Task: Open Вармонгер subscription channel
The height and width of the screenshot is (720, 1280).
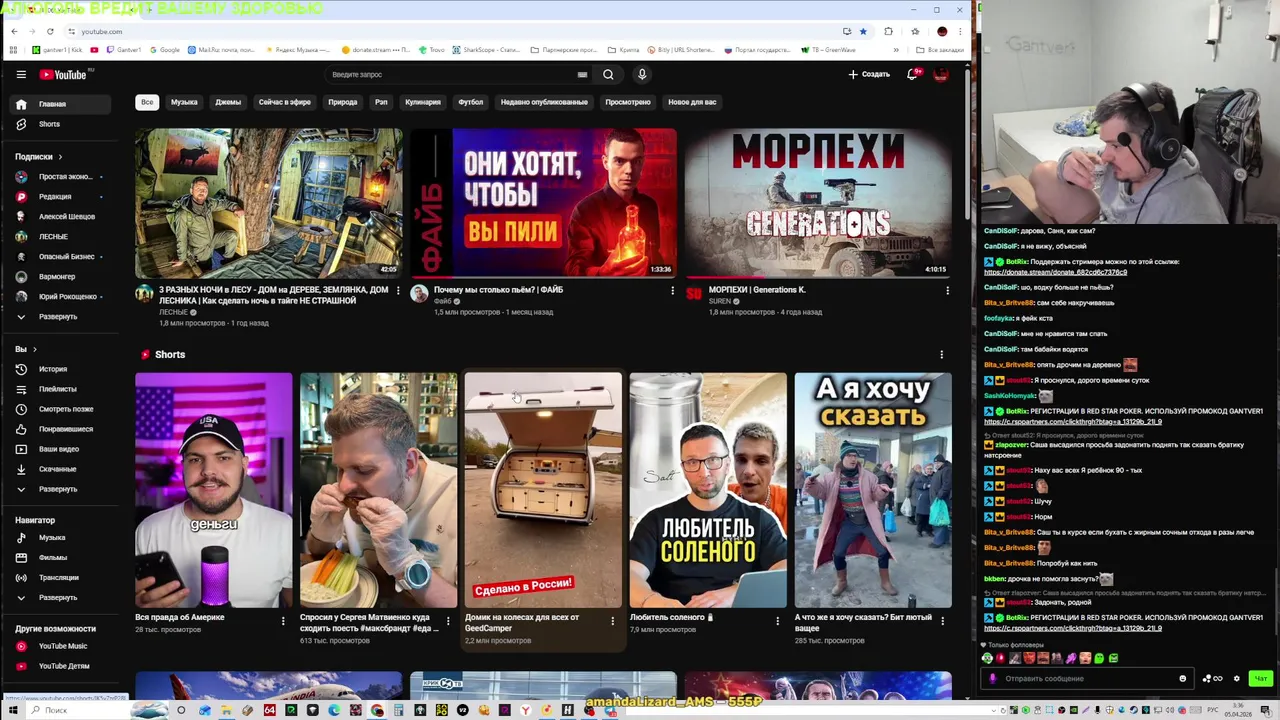Action: click(62, 276)
